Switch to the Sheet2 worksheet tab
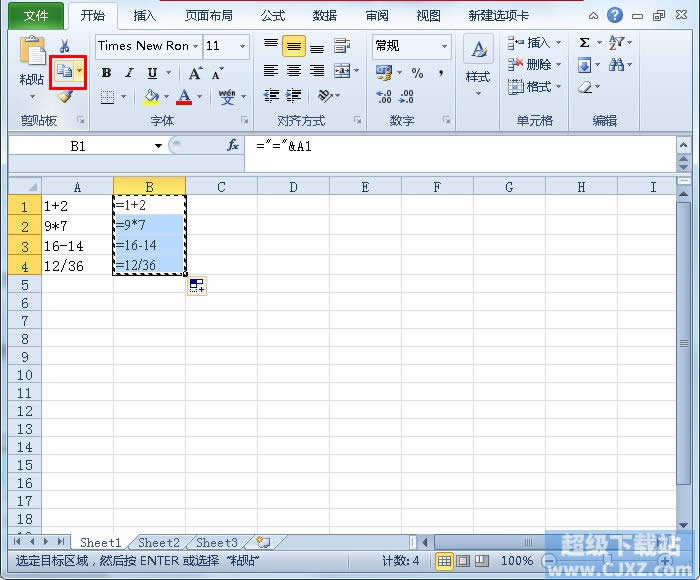700x580 pixels. tap(159, 543)
